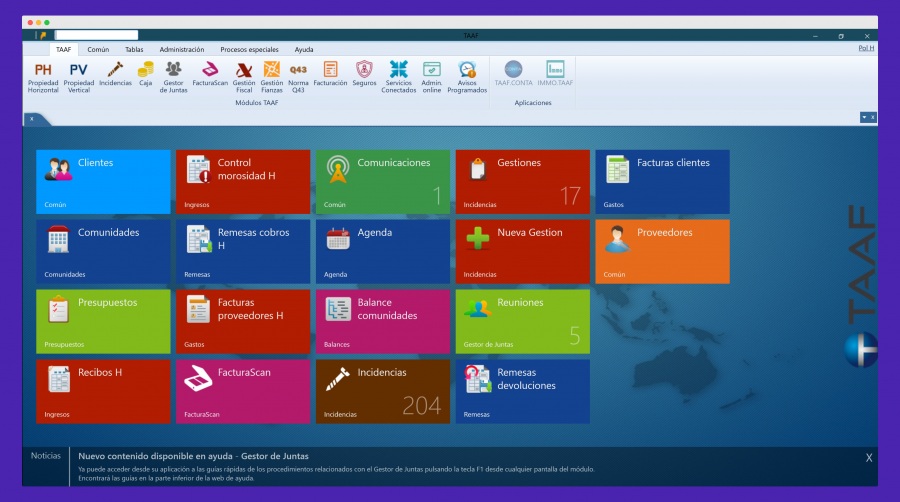Open the Propiedad Horizontal module

(43, 77)
